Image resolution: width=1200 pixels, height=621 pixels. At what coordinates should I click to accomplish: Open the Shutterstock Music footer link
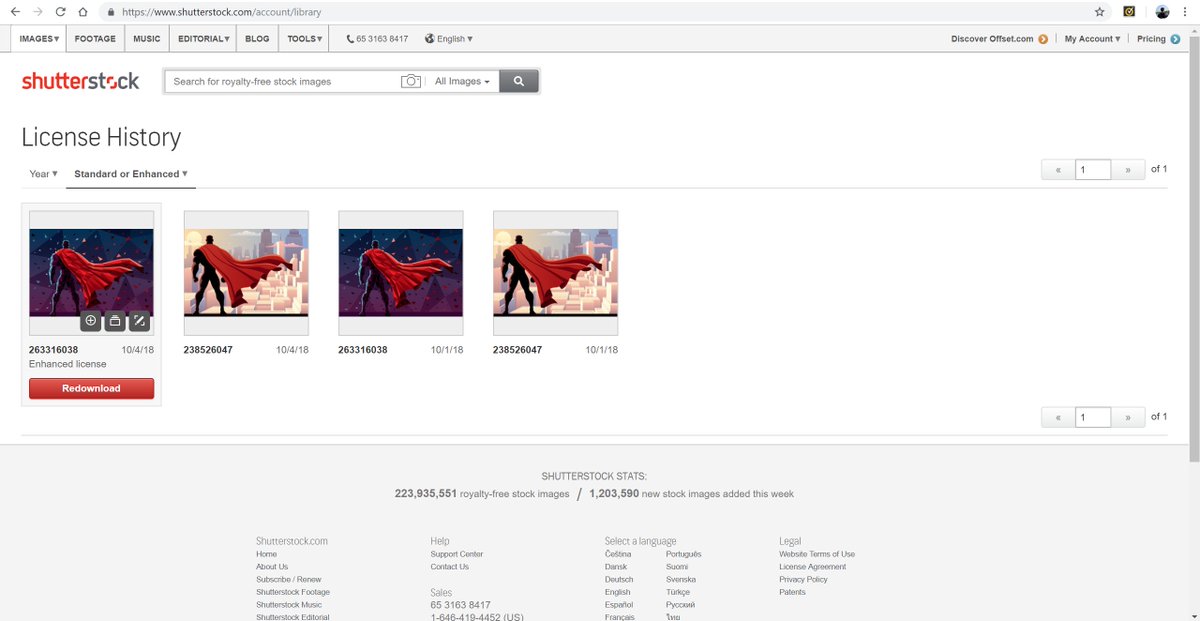point(289,605)
